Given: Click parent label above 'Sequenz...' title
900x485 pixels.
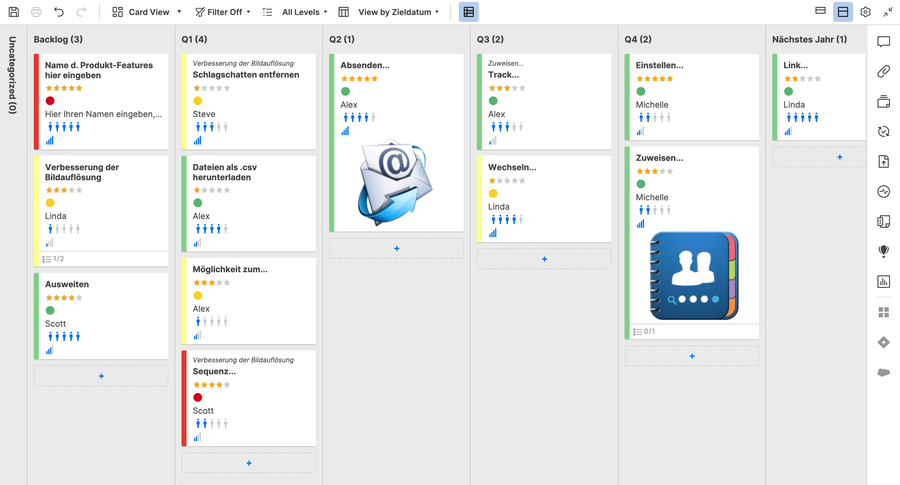Looking at the screenshot, I should 243,360.
